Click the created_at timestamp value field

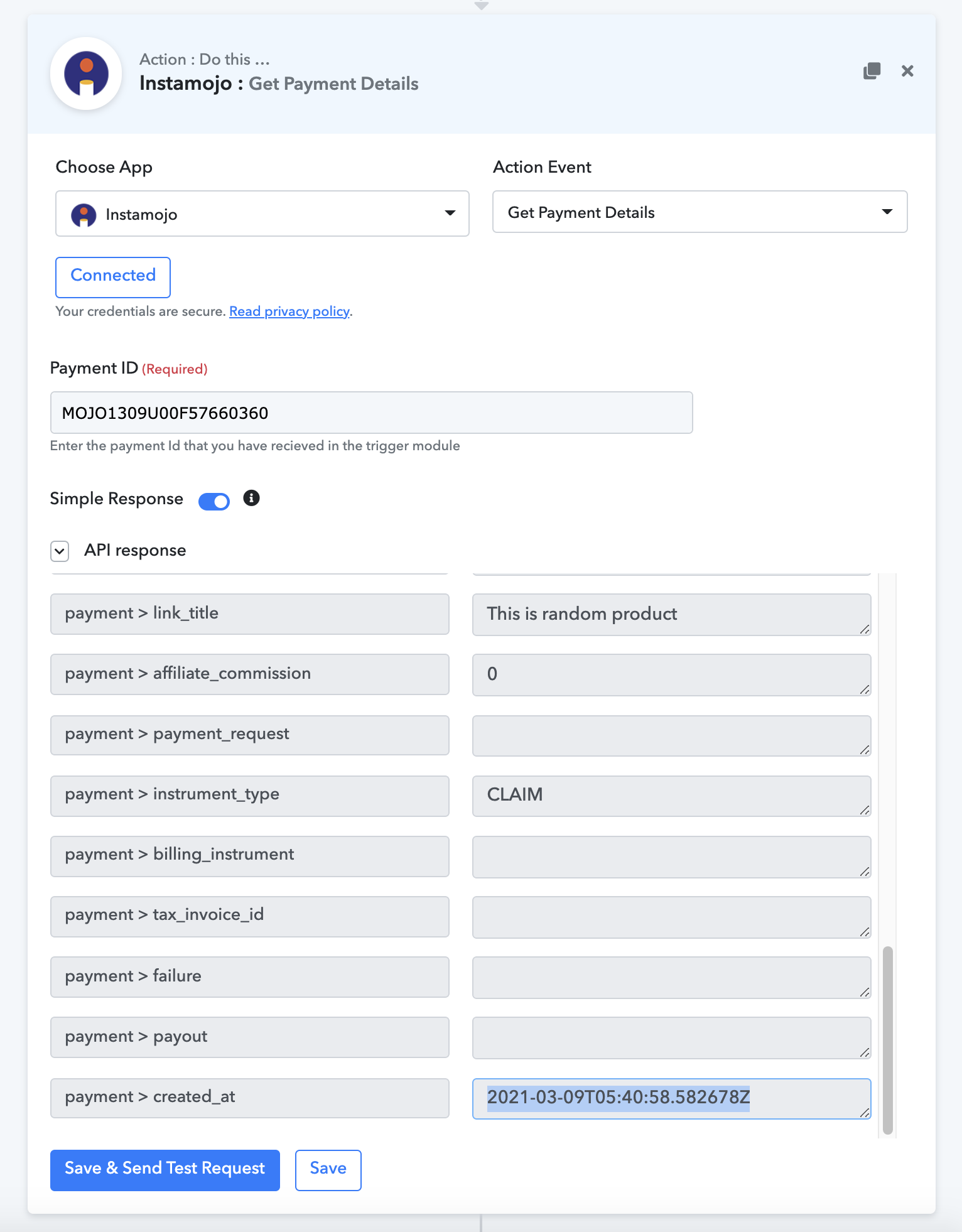pos(672,1098)
